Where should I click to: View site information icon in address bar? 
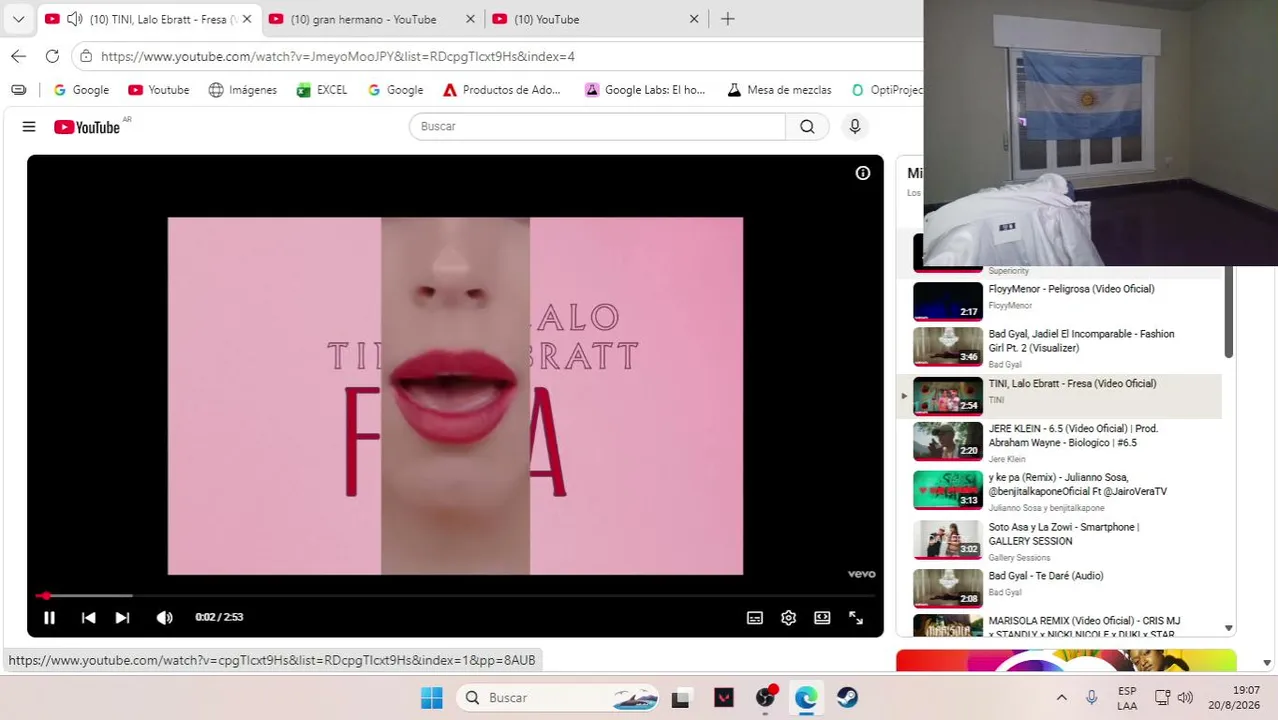click(x=86, y=56)
